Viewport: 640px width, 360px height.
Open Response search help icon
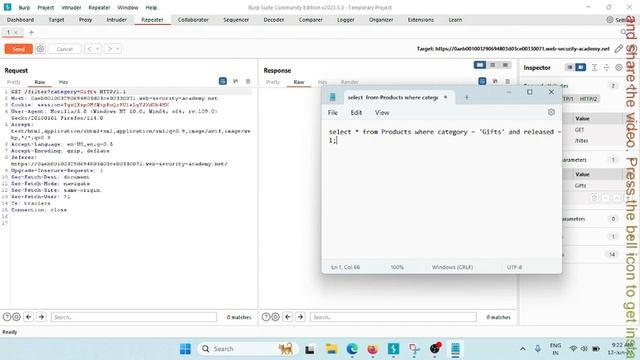[266, 317]
